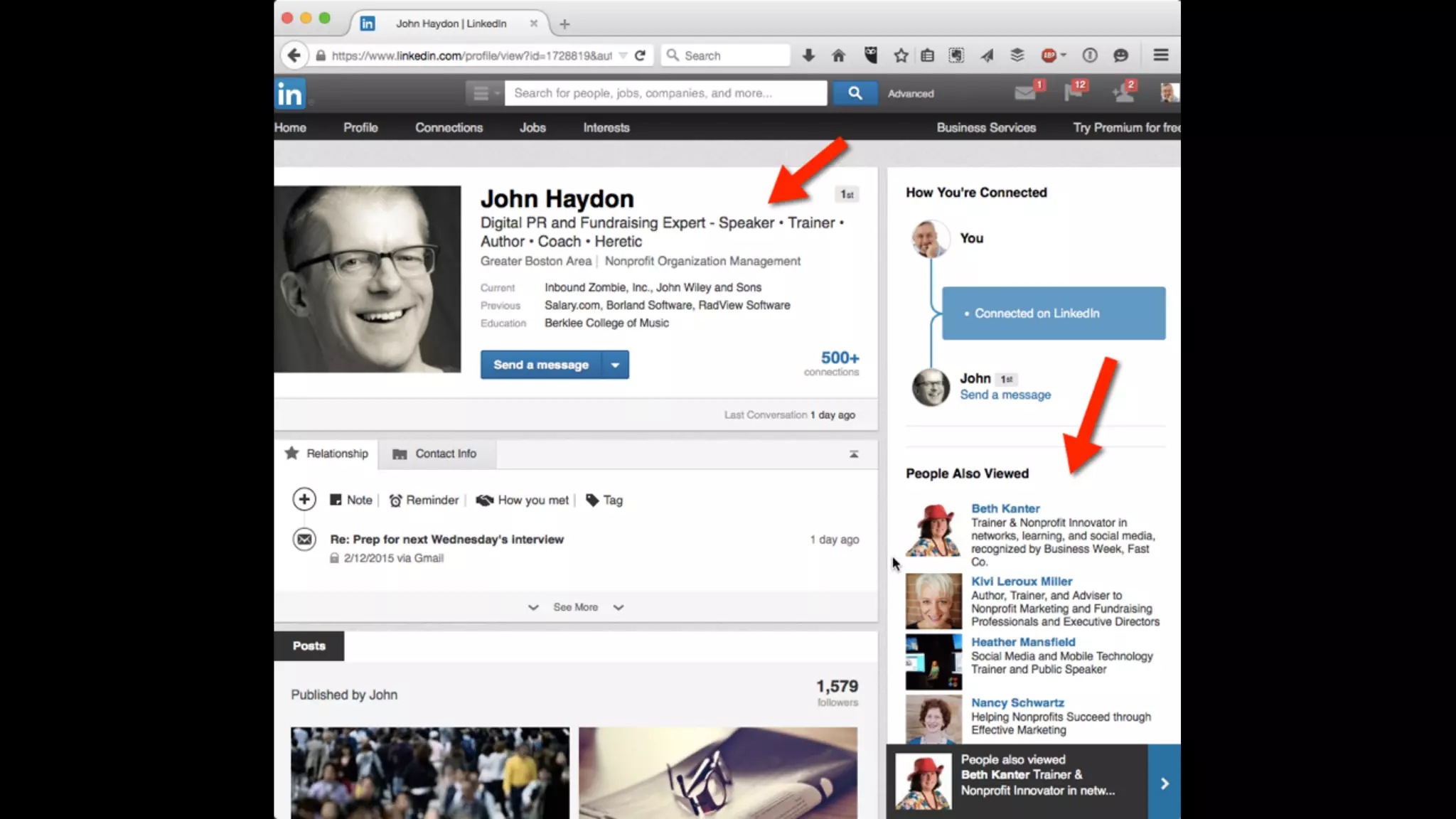
Task: Click Try Premium for free link
Action: tap(1126, 128)
